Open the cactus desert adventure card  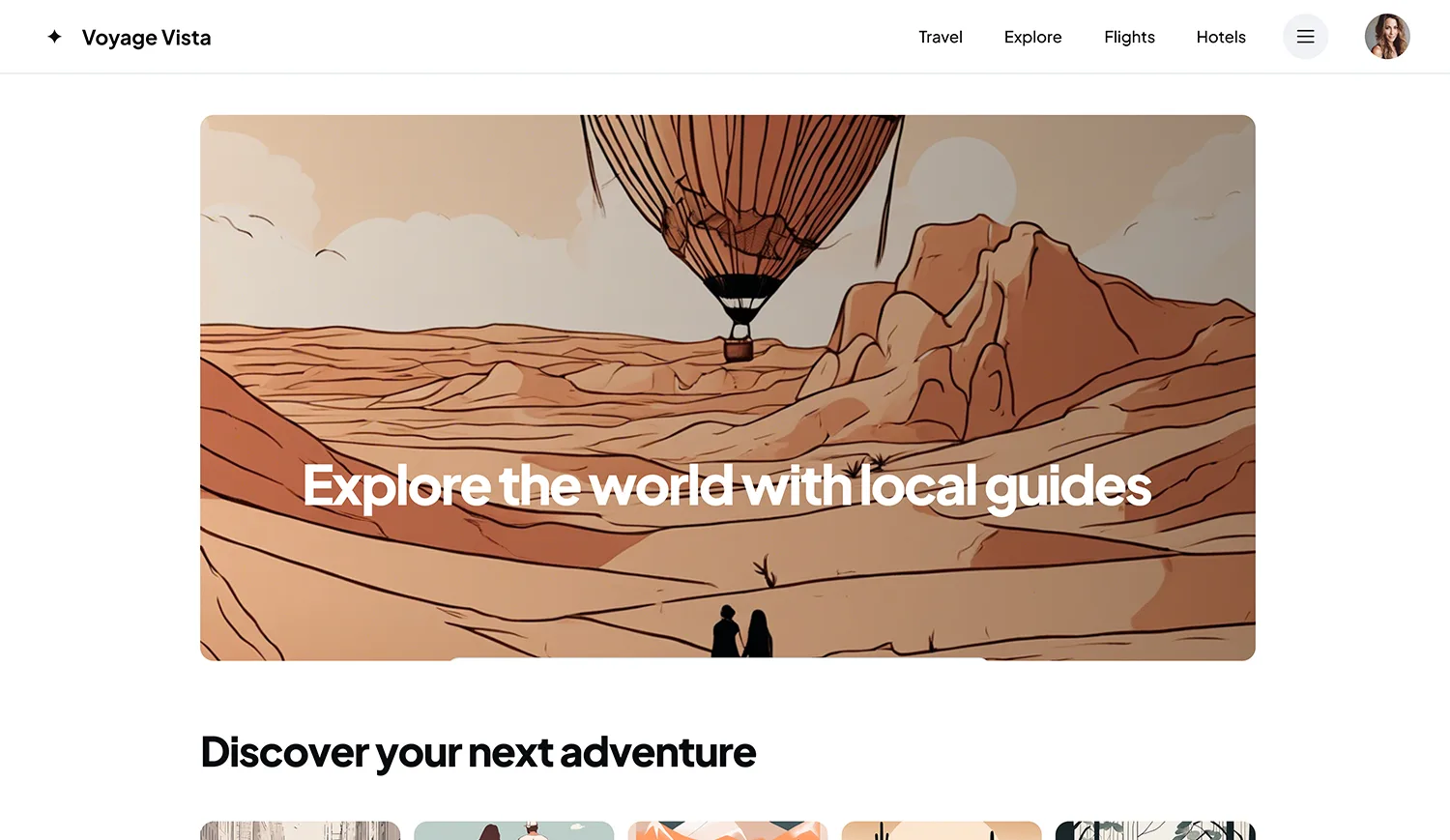[x=942, y=830]
